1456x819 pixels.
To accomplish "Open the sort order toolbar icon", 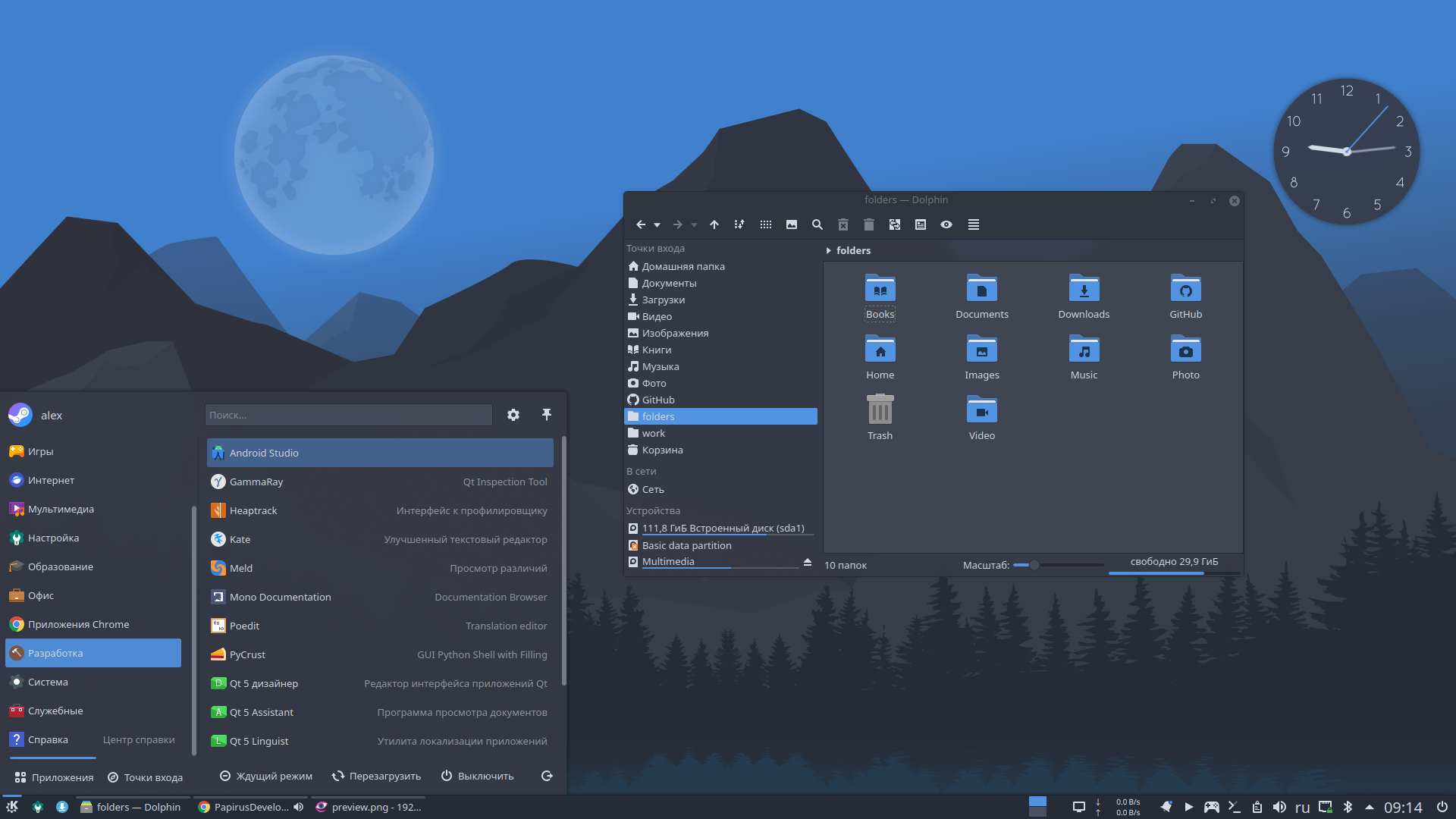I will pyautogui.click(x=739, y=224).
